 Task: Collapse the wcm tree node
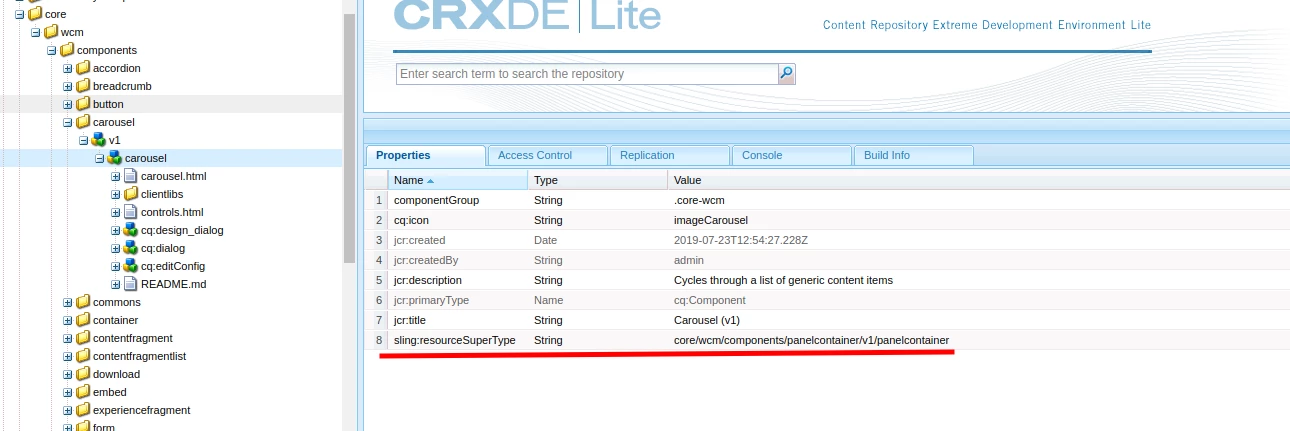(36, 32)
